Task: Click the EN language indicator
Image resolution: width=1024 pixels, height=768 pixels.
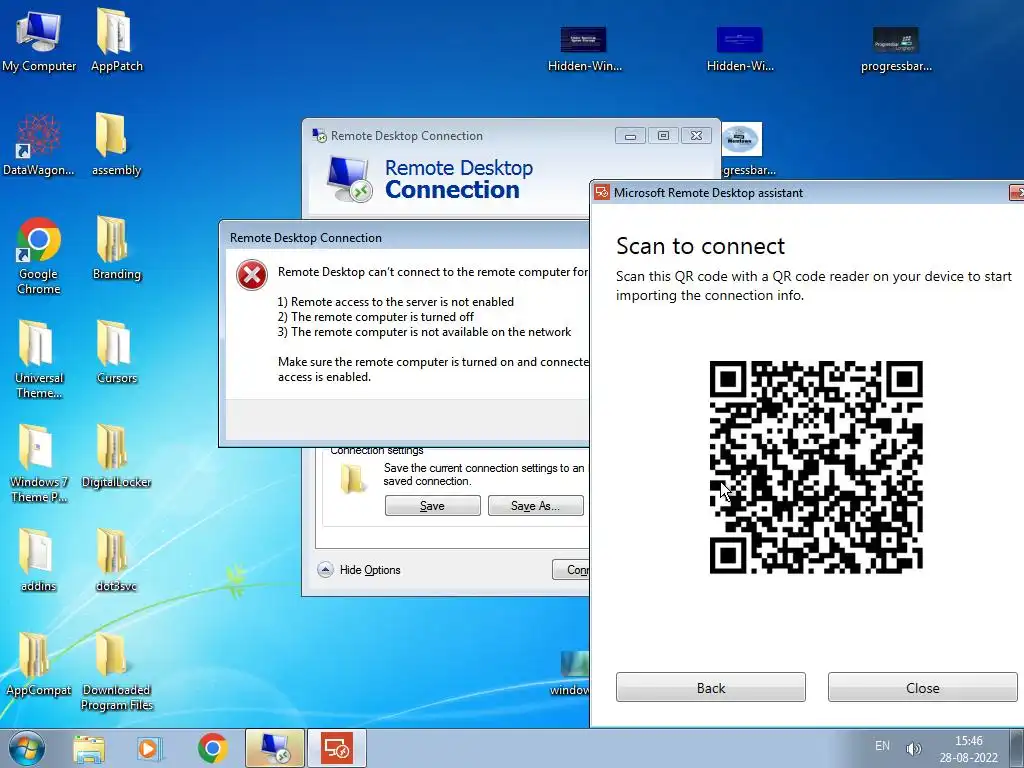Action: click(882, 746)
